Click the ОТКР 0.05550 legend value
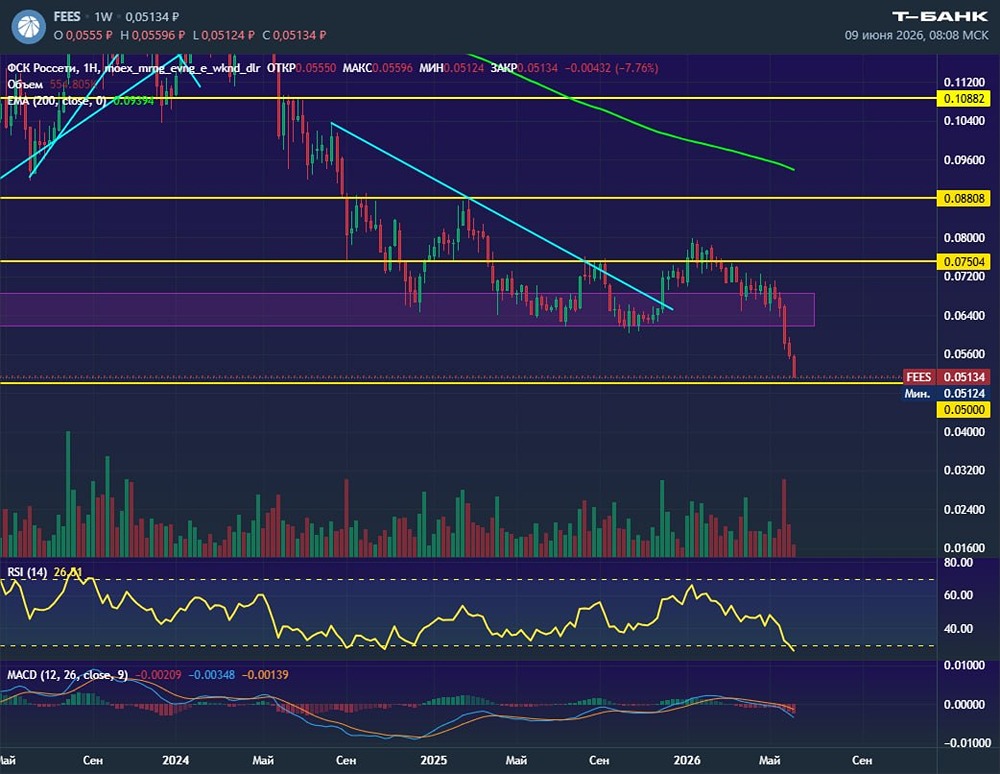Image resolution: width=1000 pixels, height=774 pixels. point(302,68)
